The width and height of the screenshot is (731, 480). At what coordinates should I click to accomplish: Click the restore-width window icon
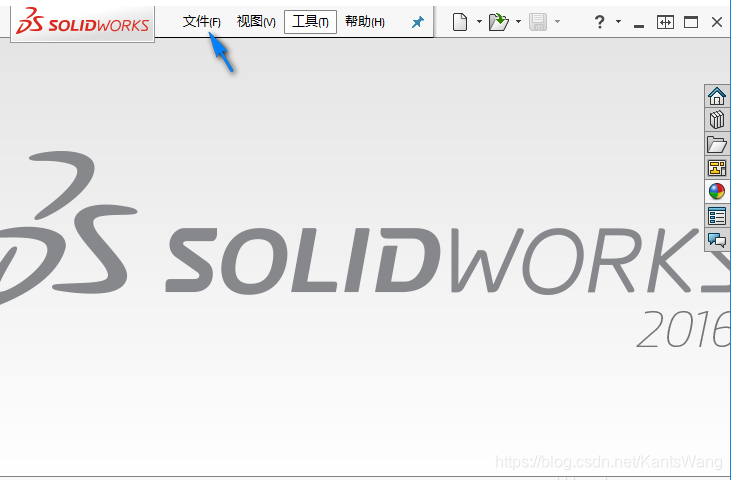coord(665,22)
